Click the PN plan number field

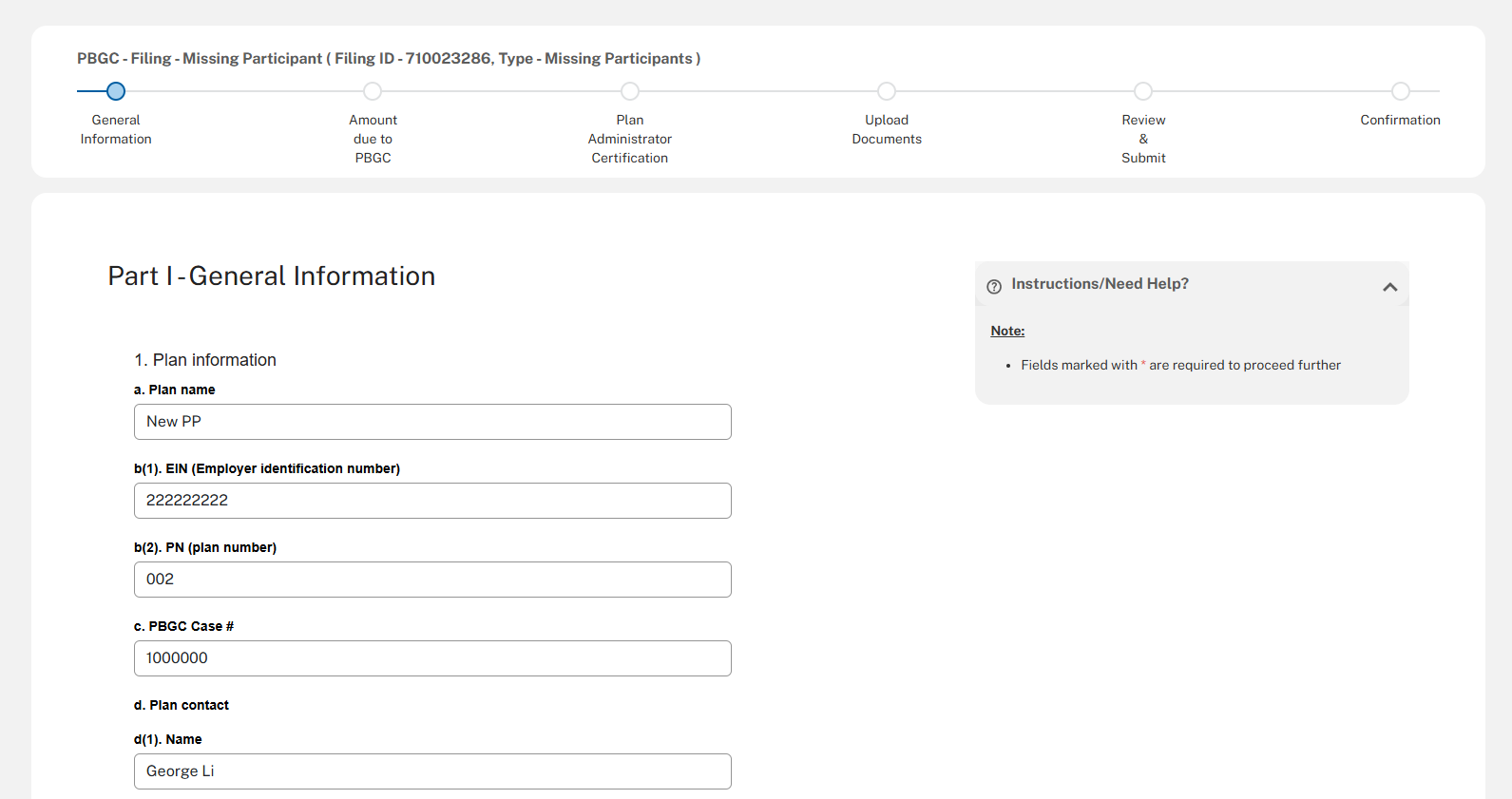tap(432, 580)
